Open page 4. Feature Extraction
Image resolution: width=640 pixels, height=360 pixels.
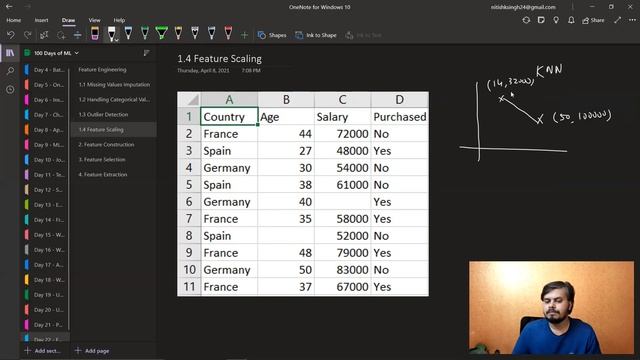113,174
